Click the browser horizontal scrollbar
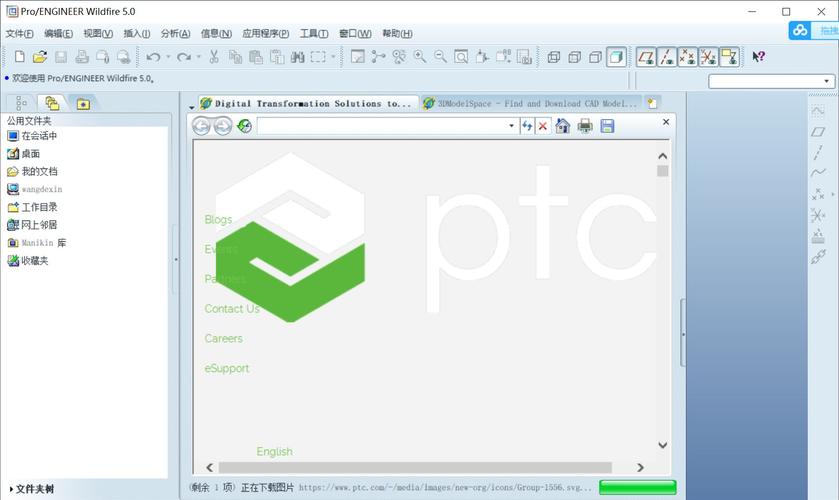 click(x=415, y=467)
